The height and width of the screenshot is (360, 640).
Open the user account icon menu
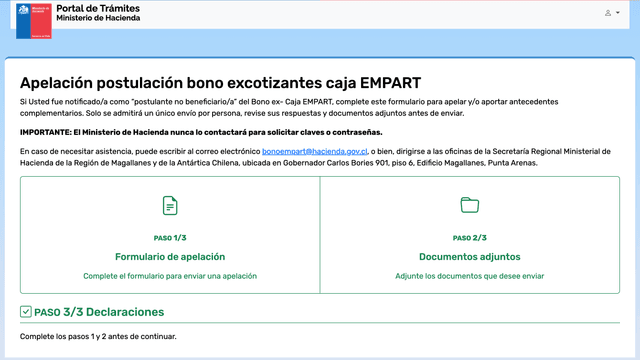[608, 13]
